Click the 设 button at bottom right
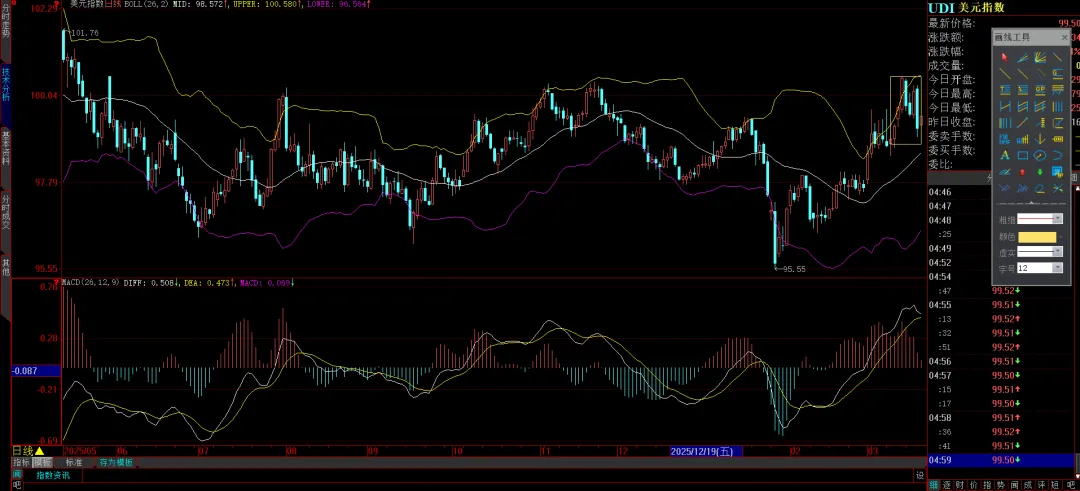 pos(920,475)
